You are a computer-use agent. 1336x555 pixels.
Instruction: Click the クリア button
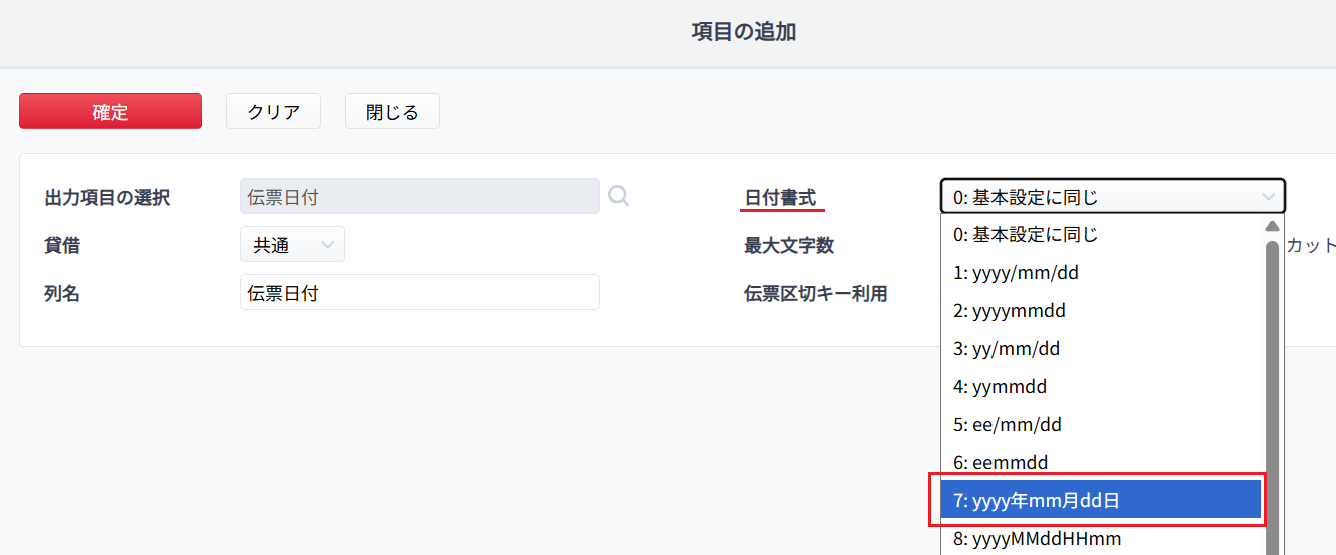coord(273,111)
